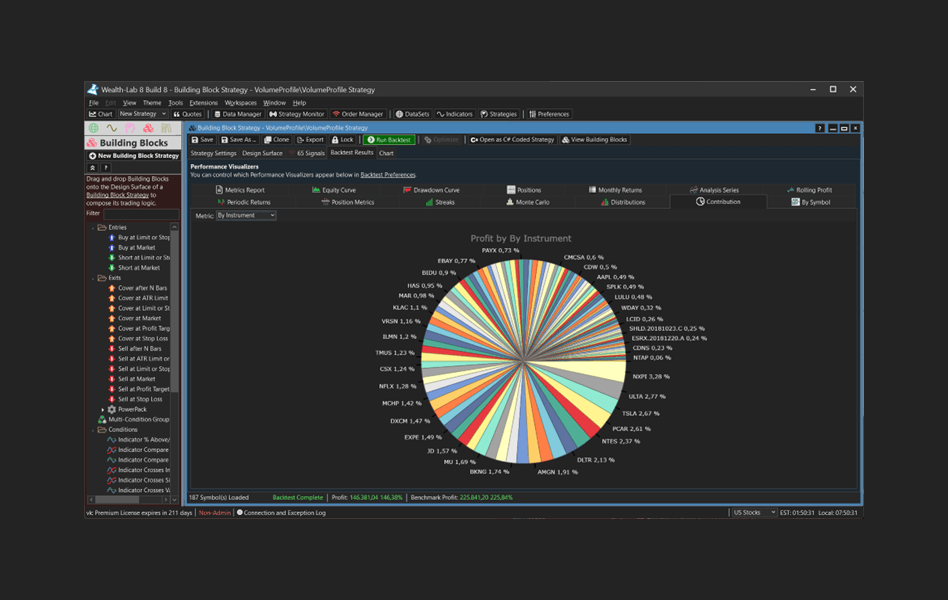Image resolution: width=948 pixels, height=600 pixels.
Task: Open the Equity Curve visualizer tab
Action: click(334, 190)
